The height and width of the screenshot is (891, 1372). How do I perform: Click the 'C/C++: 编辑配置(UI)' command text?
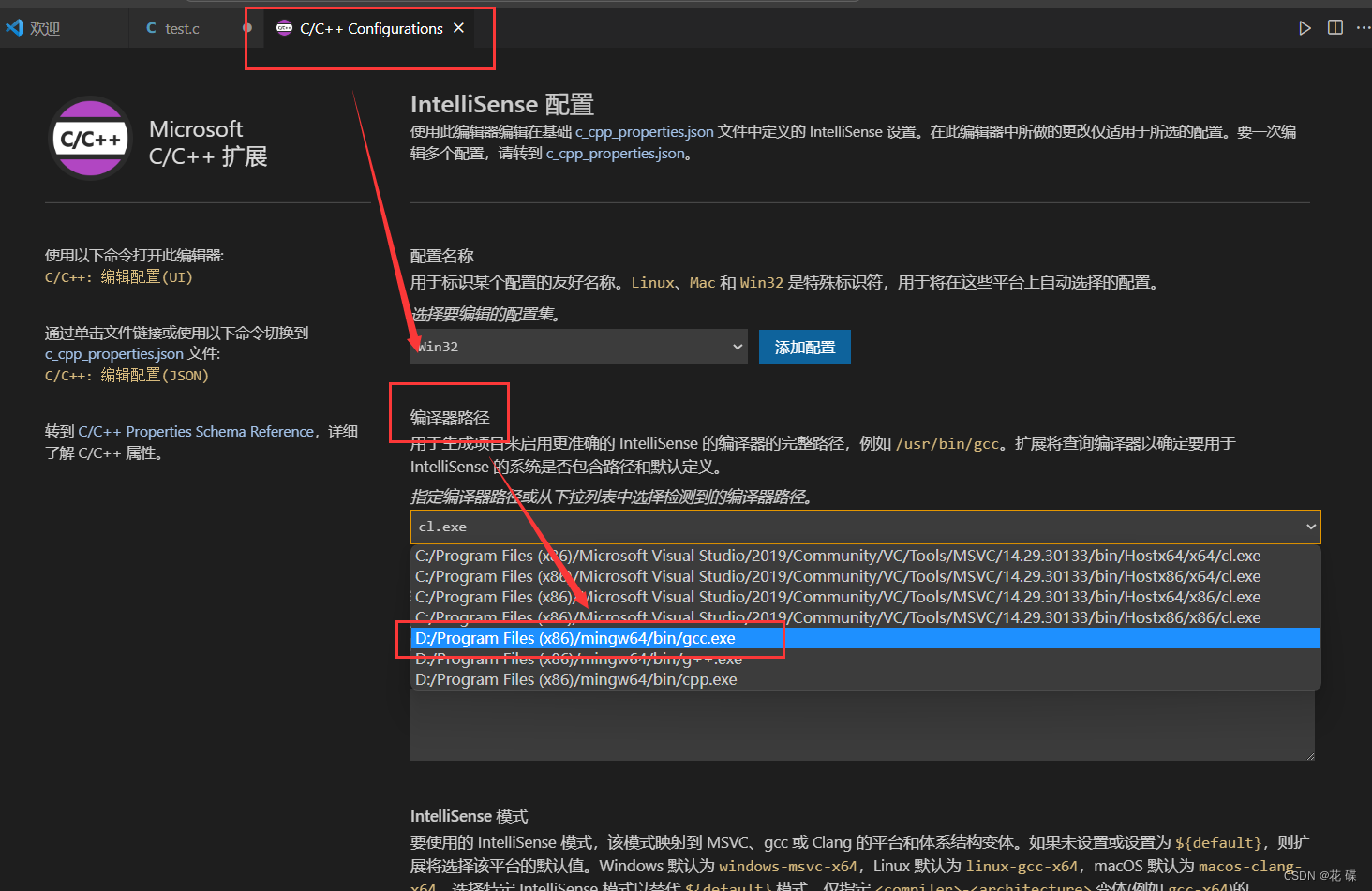tap(119, 277)
